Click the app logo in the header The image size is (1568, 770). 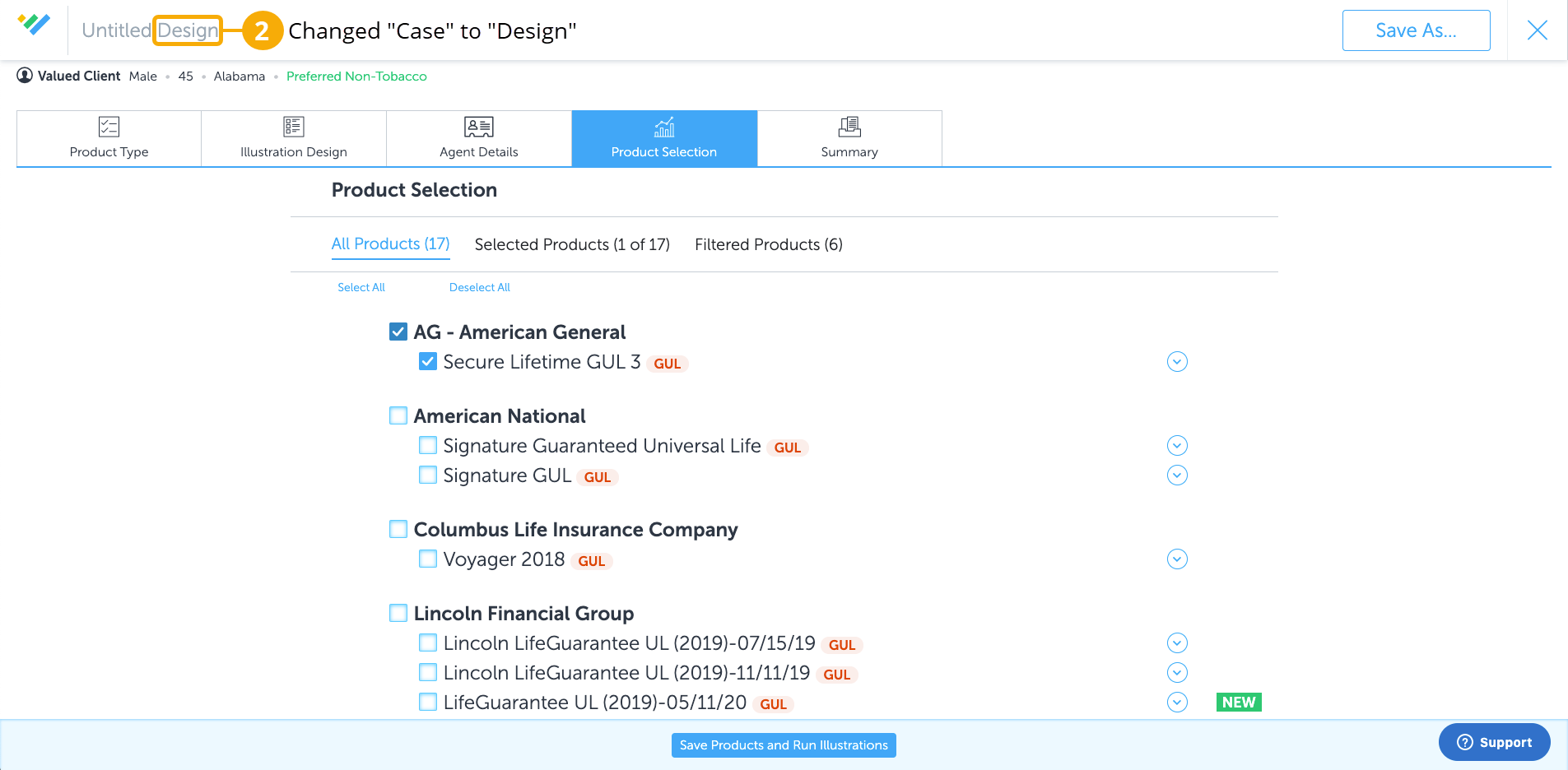pyautogui.click(x=34, y=25)
